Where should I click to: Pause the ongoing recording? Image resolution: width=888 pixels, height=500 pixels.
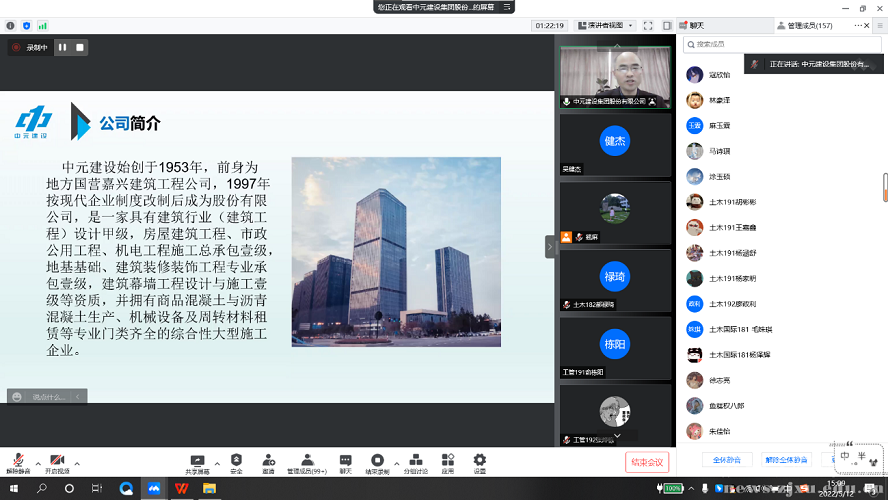coord(62,47)
